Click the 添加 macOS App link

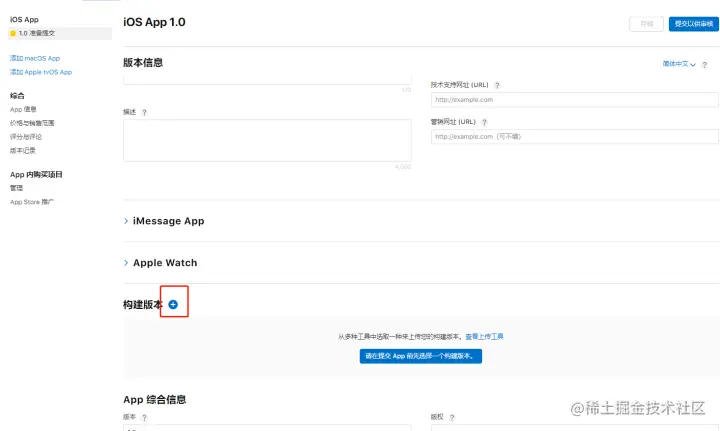tap(35, 58)
